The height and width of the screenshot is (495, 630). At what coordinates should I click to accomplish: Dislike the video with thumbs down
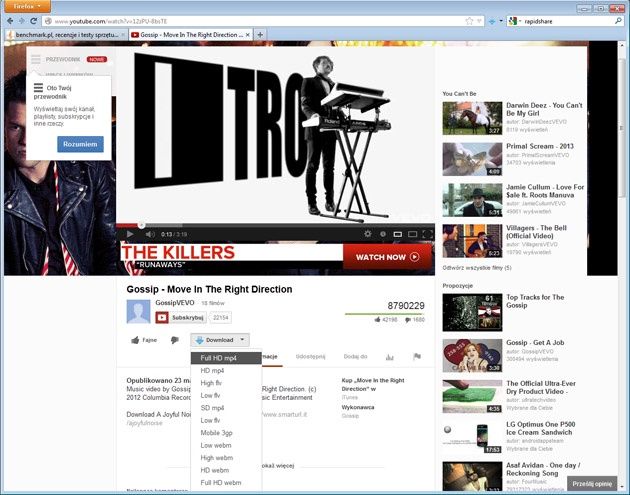pos(174,340)
